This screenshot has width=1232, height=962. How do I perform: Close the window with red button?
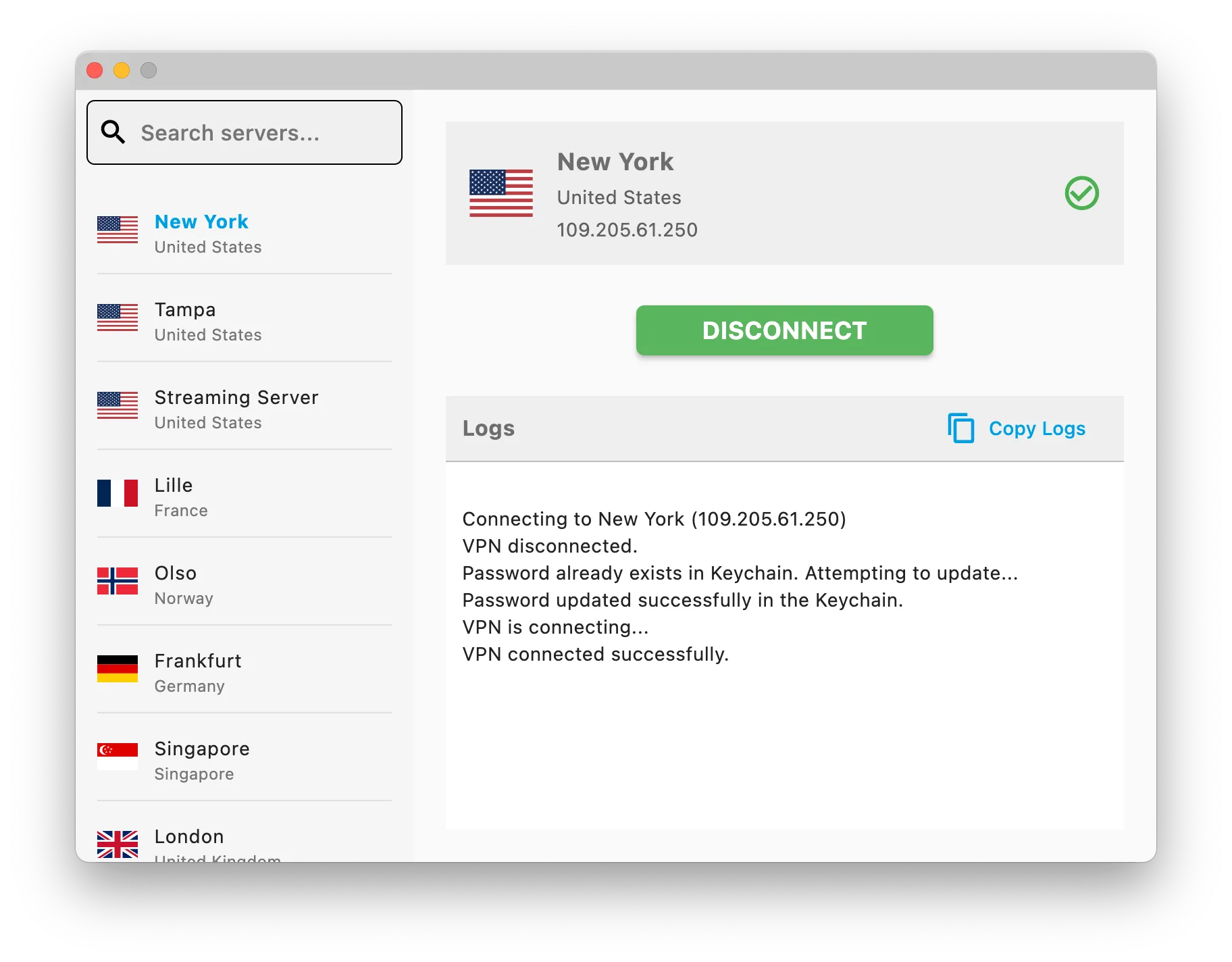point(95,70)
